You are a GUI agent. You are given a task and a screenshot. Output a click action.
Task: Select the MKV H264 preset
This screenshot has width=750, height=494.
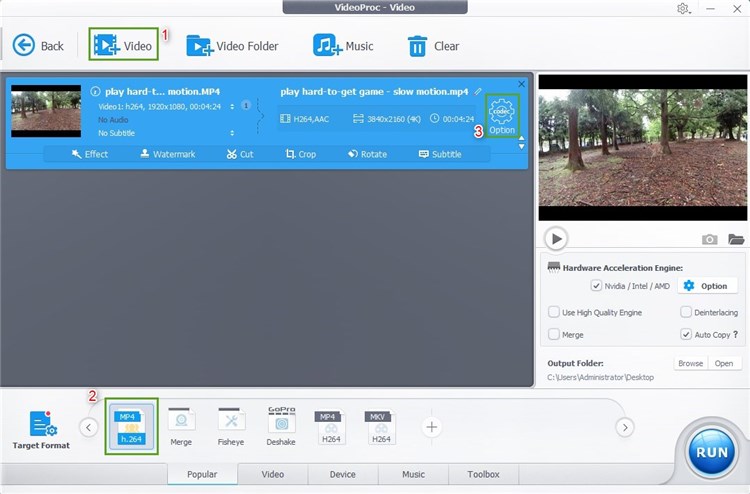pyautogui.click(x=381, y=427)
